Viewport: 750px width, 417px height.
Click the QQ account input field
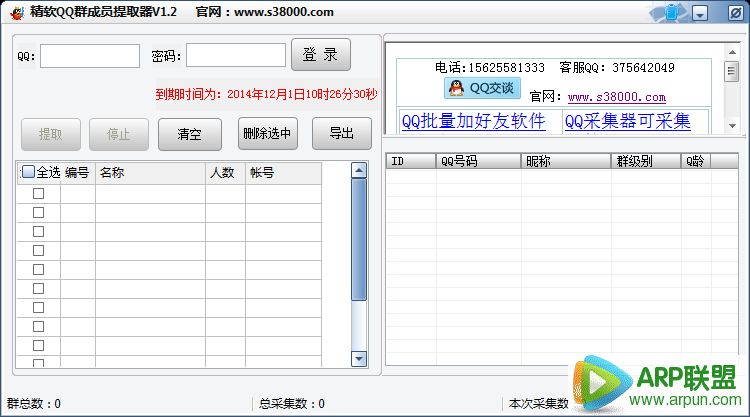(90, 56)
